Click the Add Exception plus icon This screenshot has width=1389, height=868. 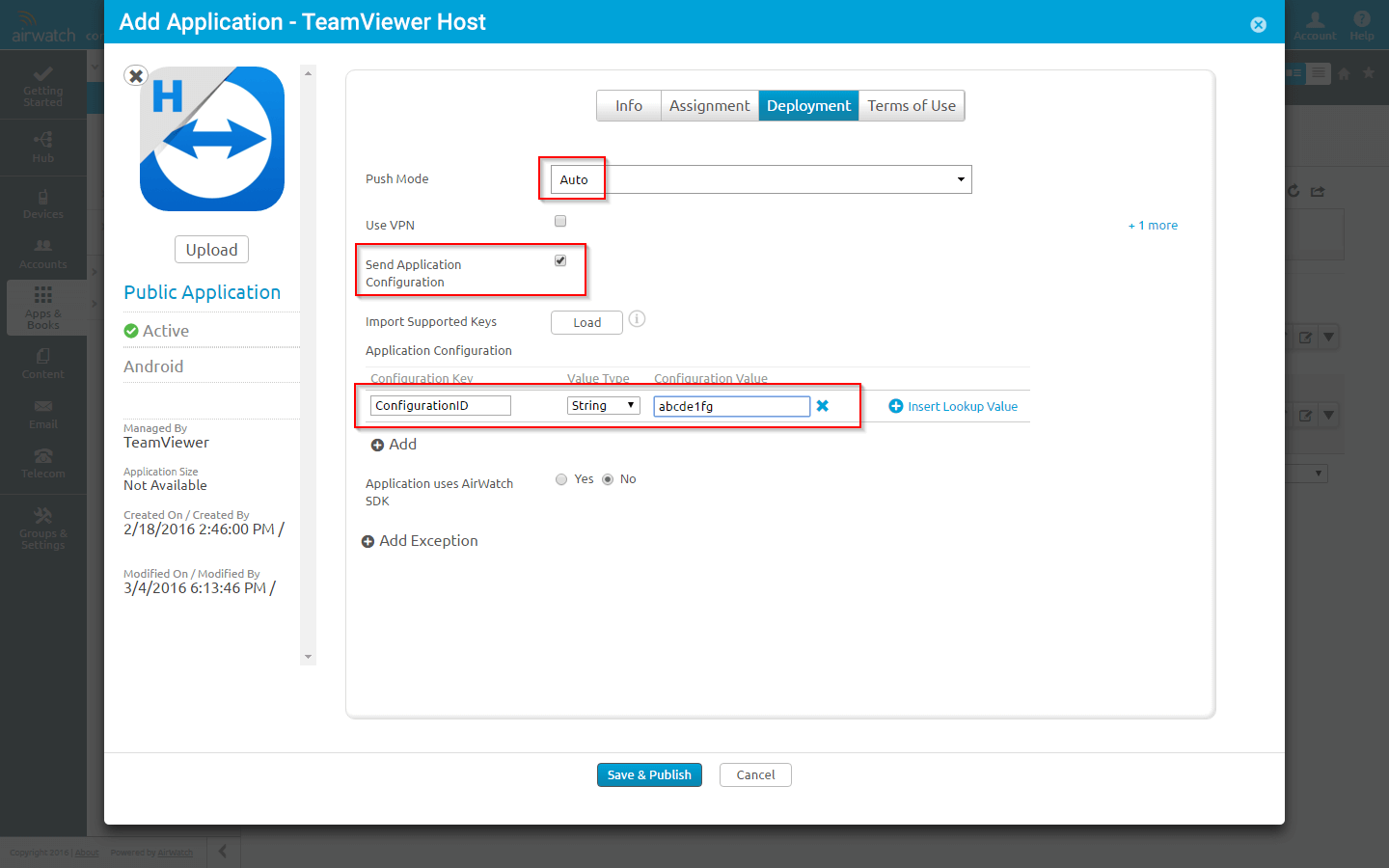click(368, 541)
